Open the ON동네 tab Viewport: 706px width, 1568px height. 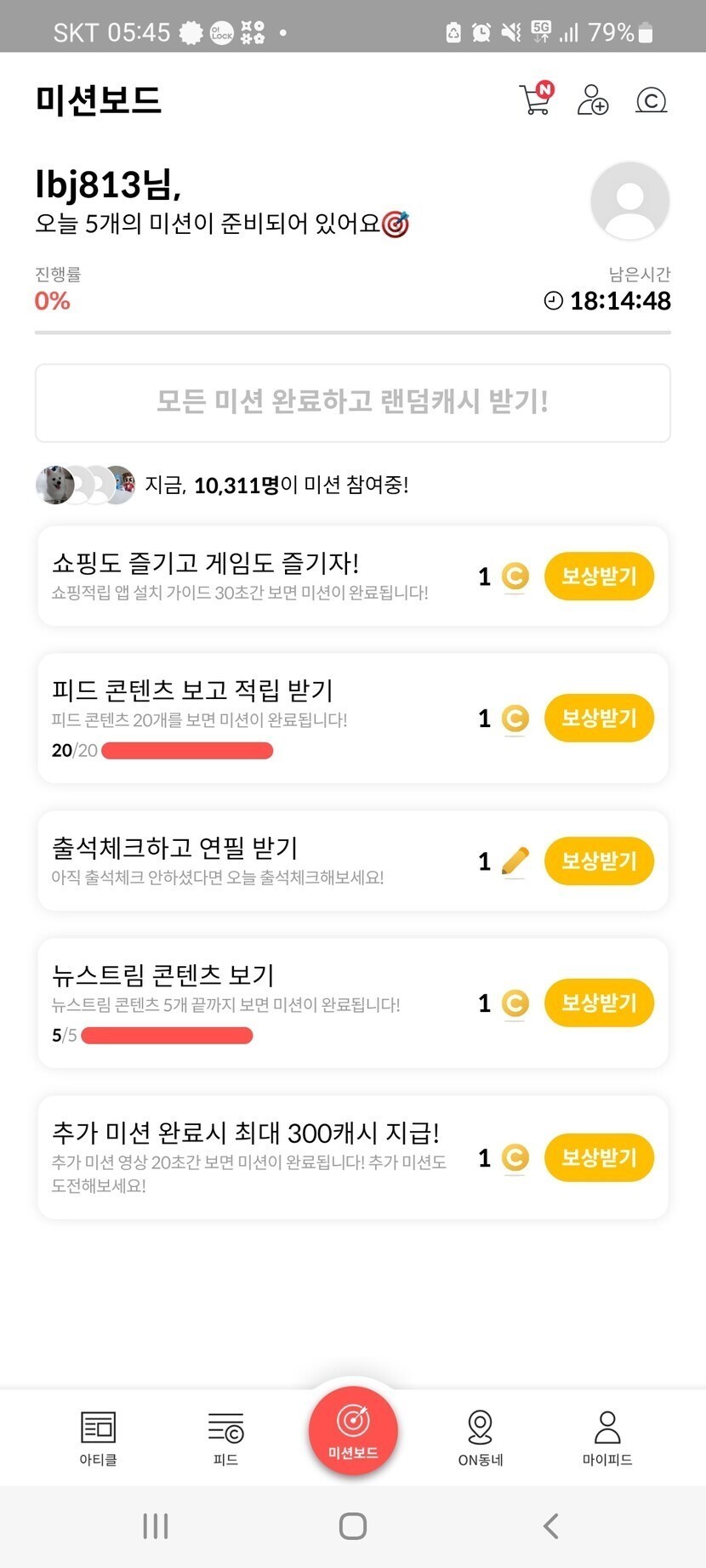(x=481, y=1437)
